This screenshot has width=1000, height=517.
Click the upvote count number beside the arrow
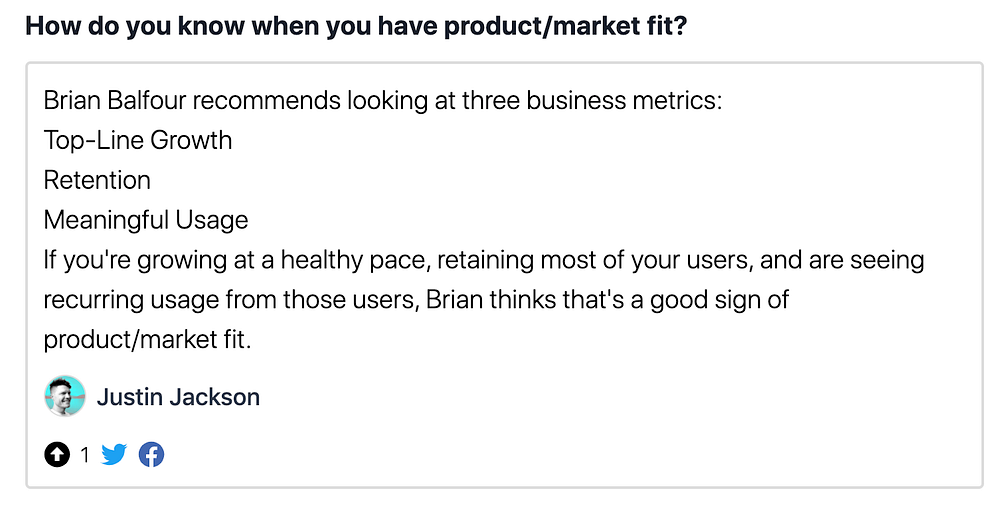click(85, 455)
